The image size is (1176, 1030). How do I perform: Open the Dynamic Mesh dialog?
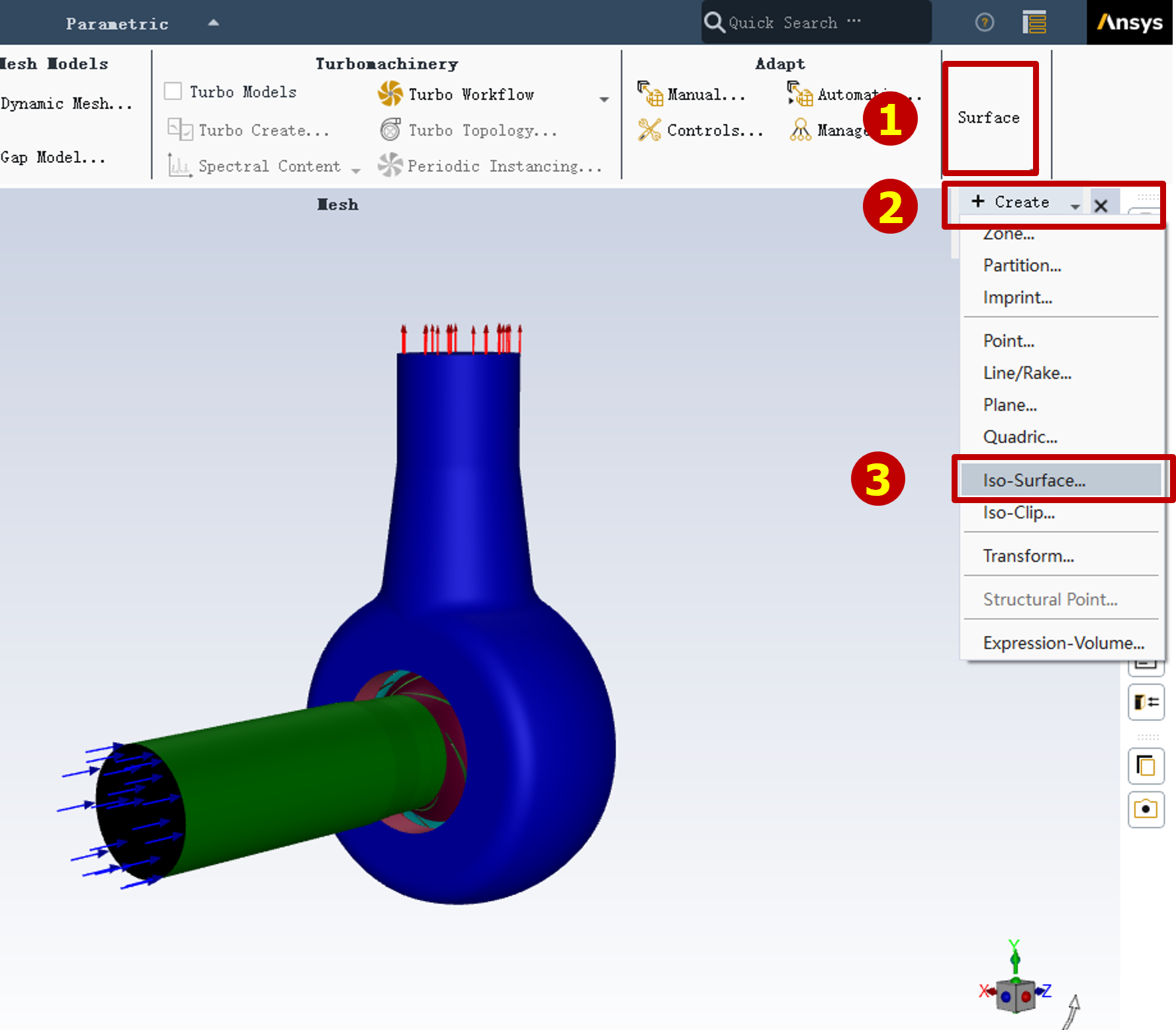(66, 104)
